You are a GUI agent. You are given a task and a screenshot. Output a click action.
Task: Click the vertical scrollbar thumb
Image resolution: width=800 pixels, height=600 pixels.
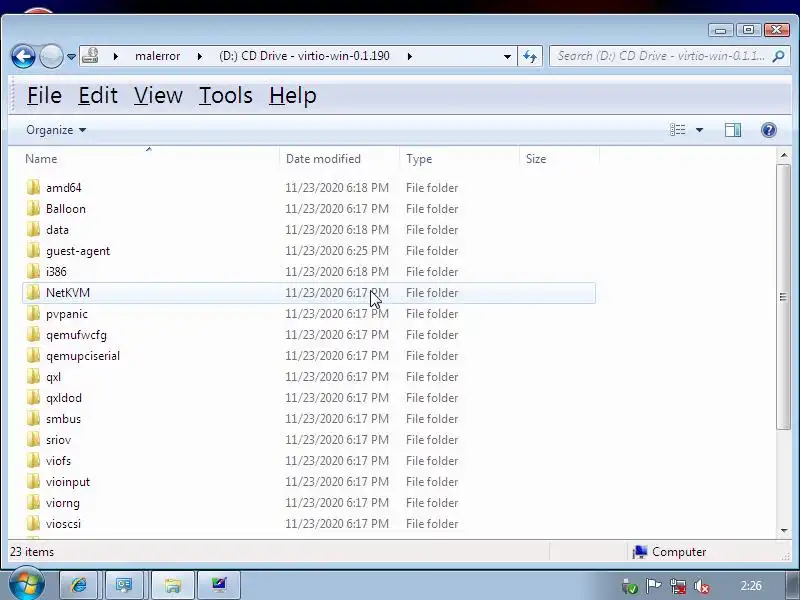coord(784,296)
